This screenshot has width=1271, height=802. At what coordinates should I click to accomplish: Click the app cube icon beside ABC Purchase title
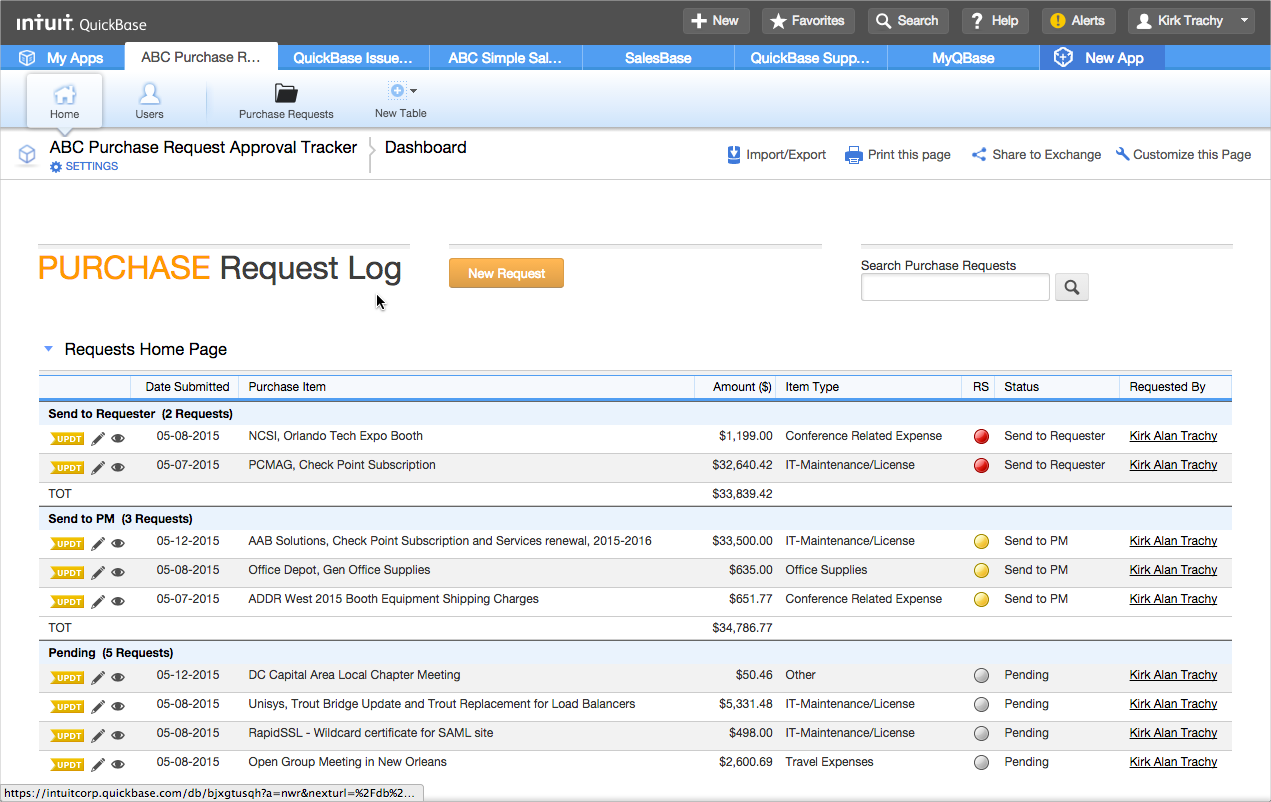(x=27, y=155)
